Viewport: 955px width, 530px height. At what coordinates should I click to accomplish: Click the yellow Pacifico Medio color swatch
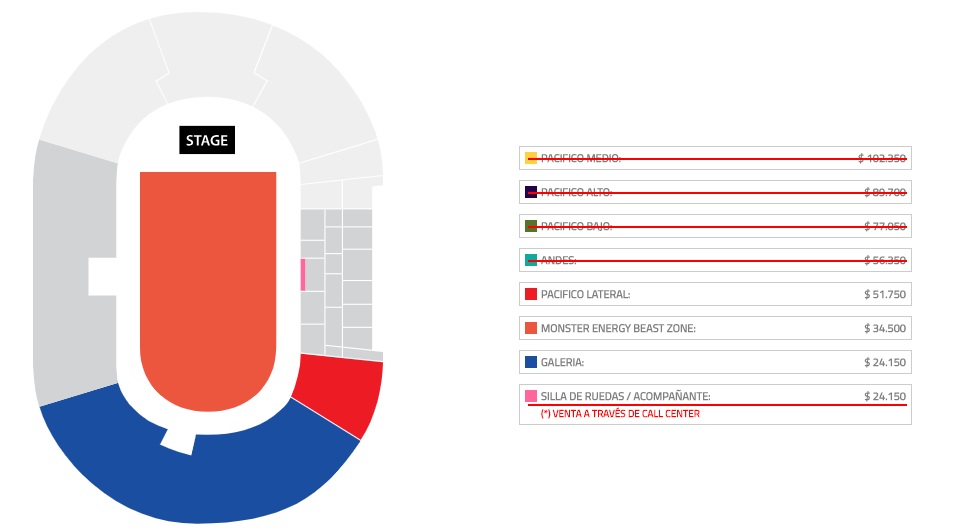[531, 158]
